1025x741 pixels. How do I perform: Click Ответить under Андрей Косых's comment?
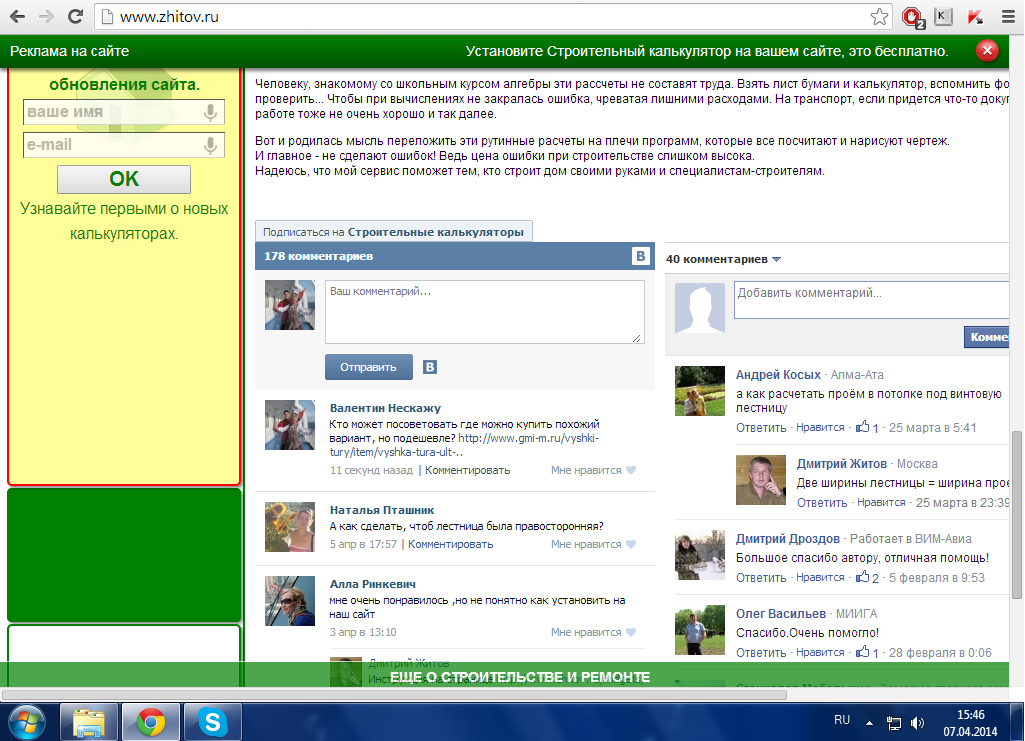coord(761,428)
